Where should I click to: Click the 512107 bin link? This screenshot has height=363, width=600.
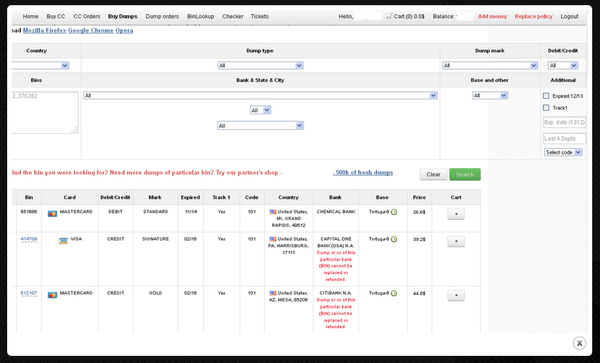[x=29, y=293]
